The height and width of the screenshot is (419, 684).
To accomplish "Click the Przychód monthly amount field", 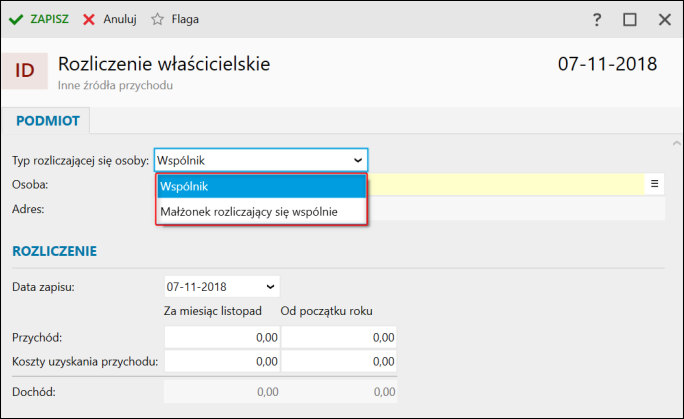I will [x=221, y=337].
